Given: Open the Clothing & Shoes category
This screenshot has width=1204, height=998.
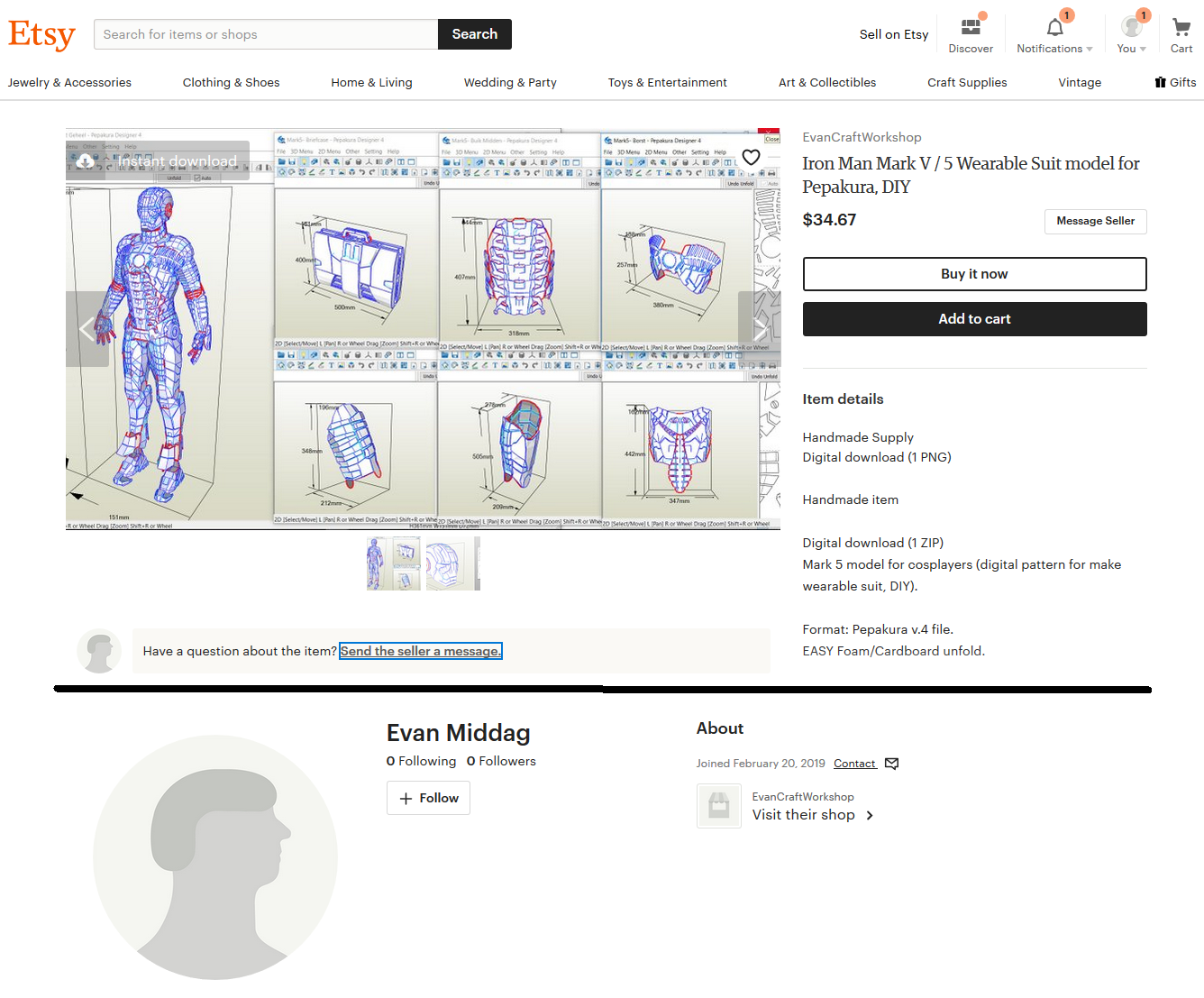Looking at the screenshot, I should click(x=231, y=82).
